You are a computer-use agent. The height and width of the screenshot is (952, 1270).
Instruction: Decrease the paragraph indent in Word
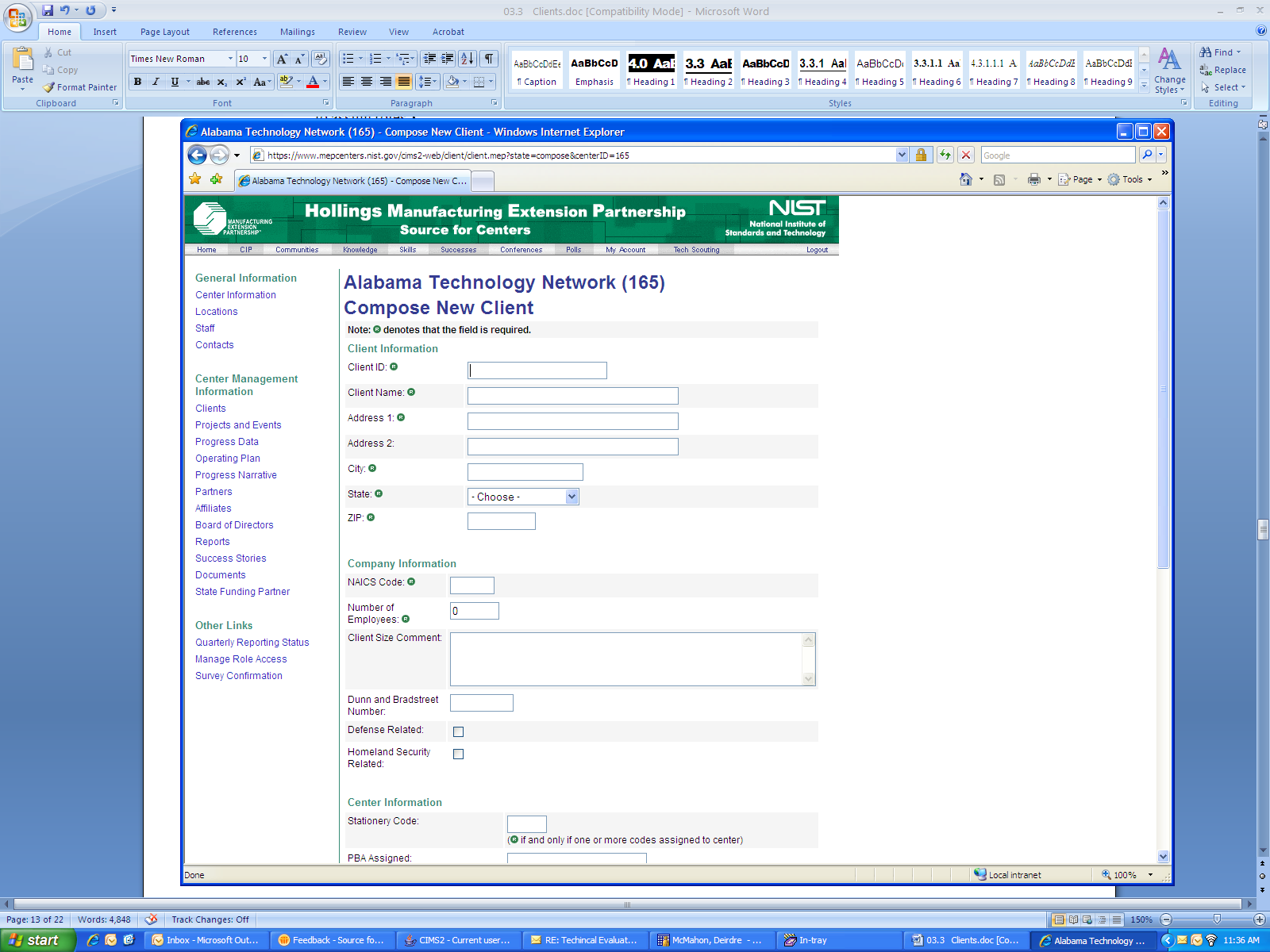tap(429, 59)
